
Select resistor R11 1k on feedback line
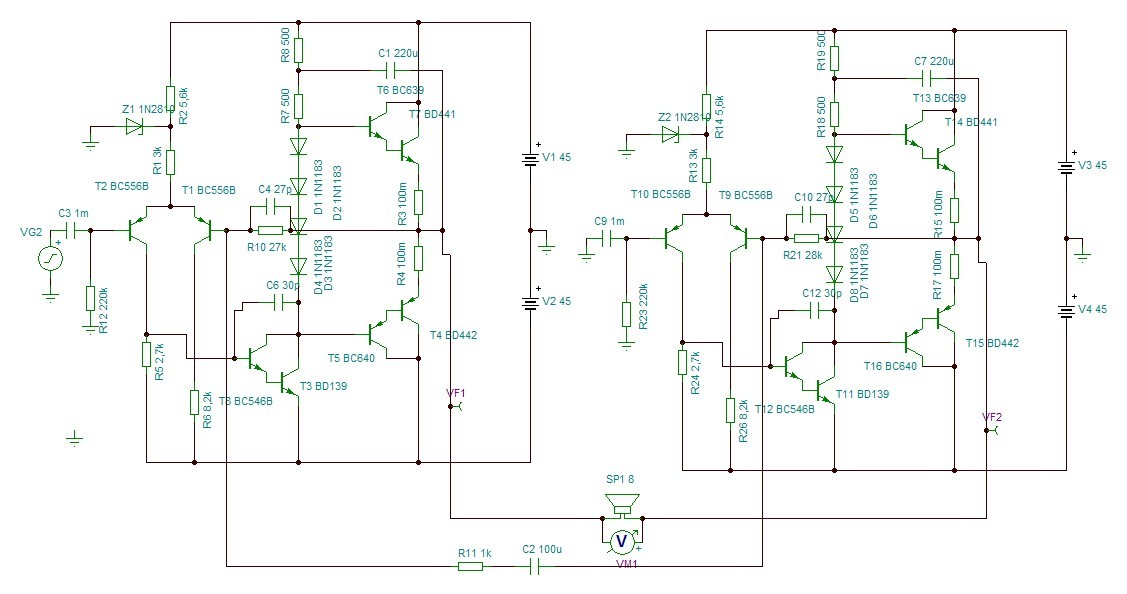(x=471, y=567)
